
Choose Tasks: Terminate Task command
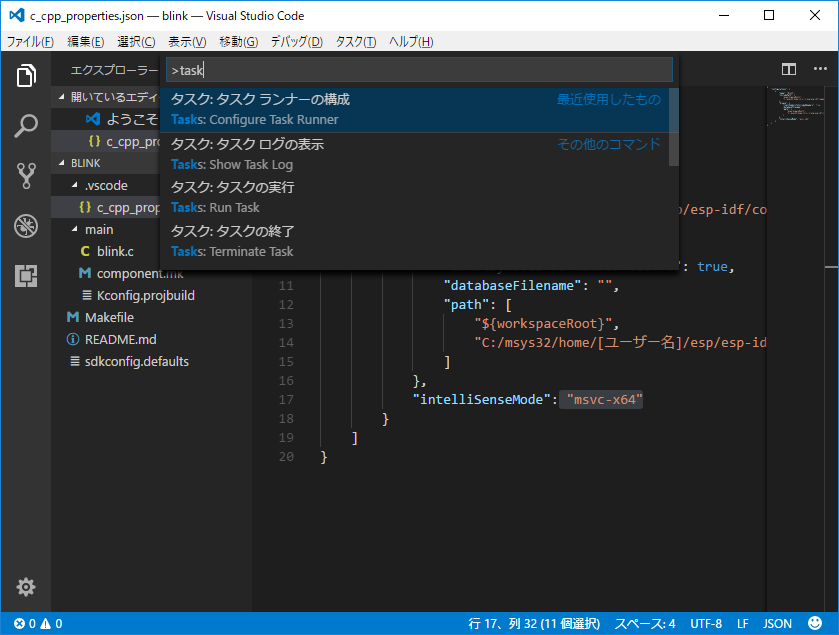(415, 241)
